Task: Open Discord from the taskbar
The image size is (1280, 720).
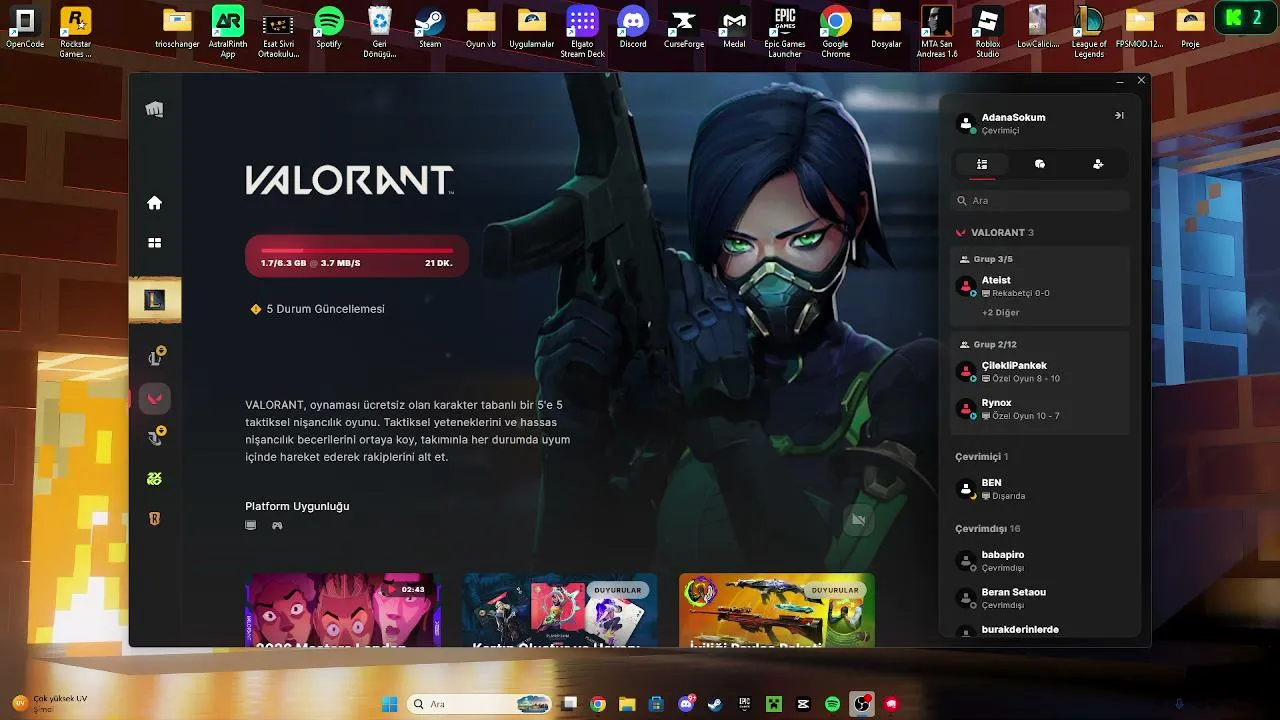Action: pos(686,704)
